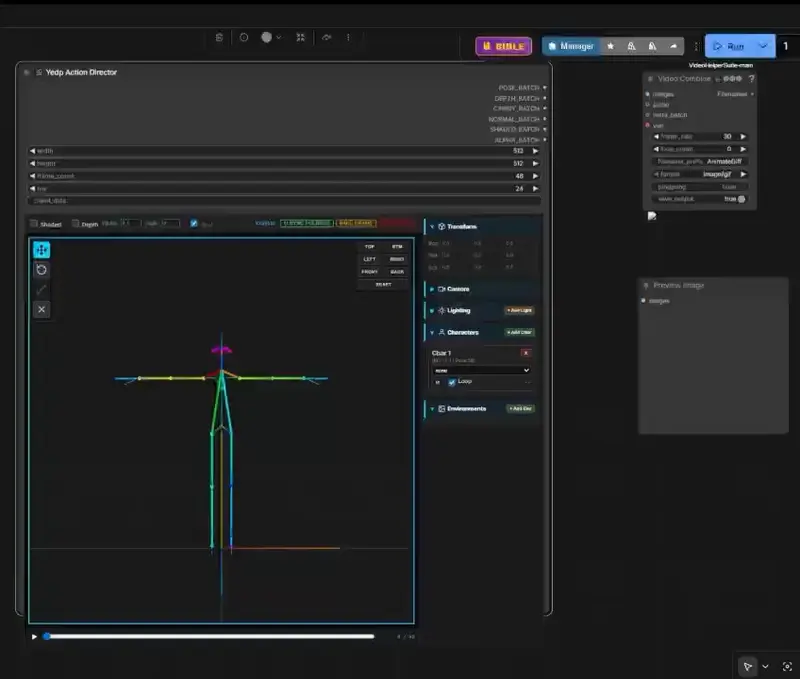Screen dimensions: 800x679
Task: Click the RESET view button
Action: coord(383,285)
